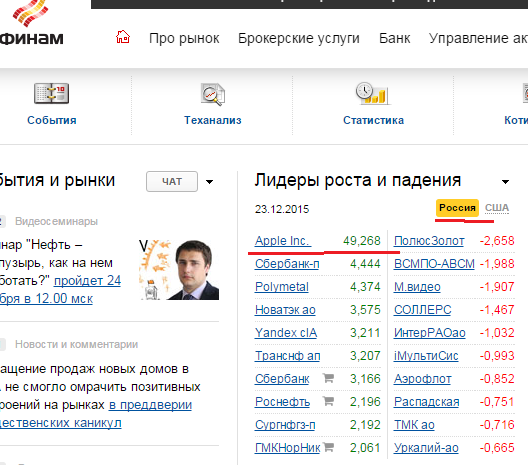Click the Видеосеминары section label
The width and height of the screenshot is (528, 465).
click(56, 221)
